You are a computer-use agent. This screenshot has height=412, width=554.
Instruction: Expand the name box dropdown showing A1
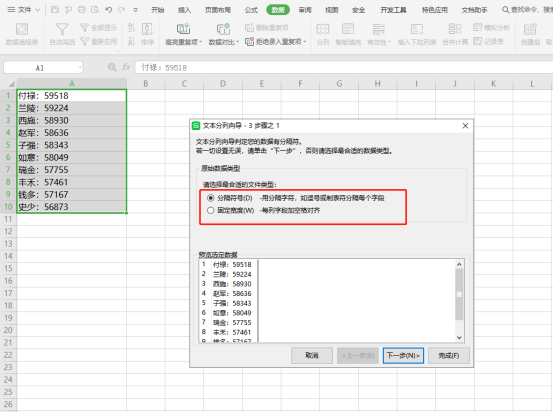(80, 67)
